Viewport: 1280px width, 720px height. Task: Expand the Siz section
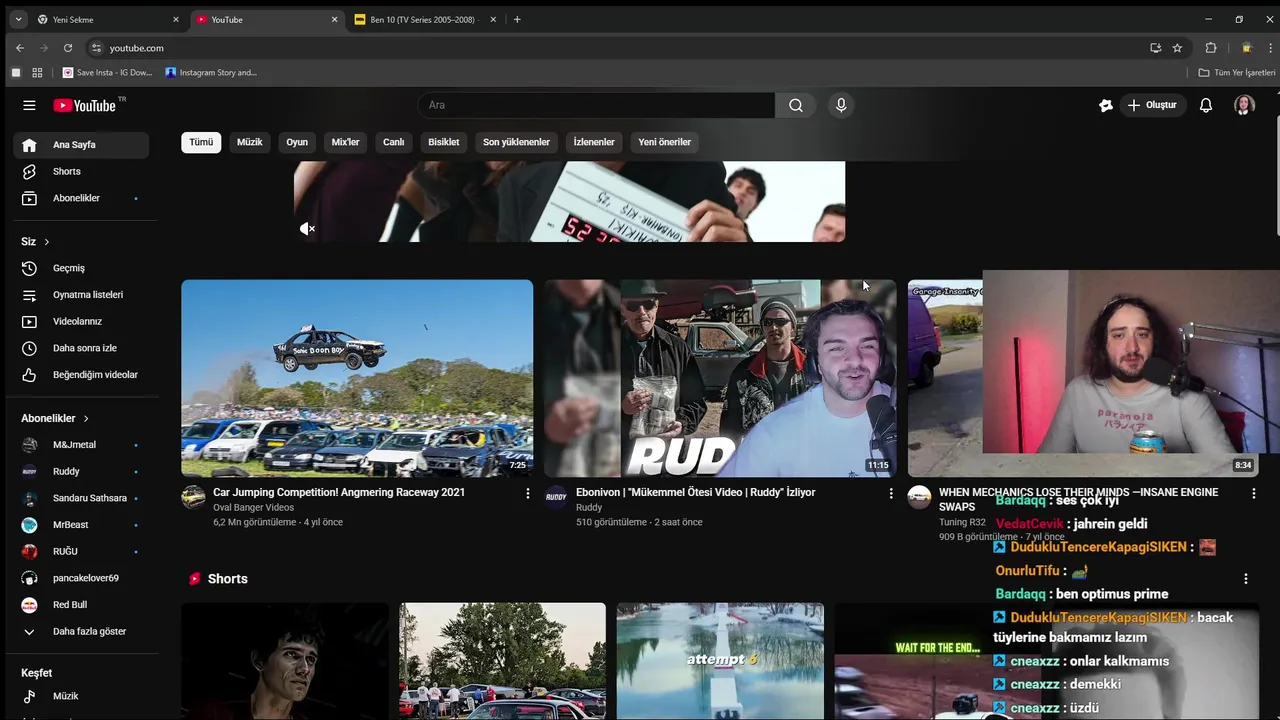pyautogui.click(x=36, y=242)
